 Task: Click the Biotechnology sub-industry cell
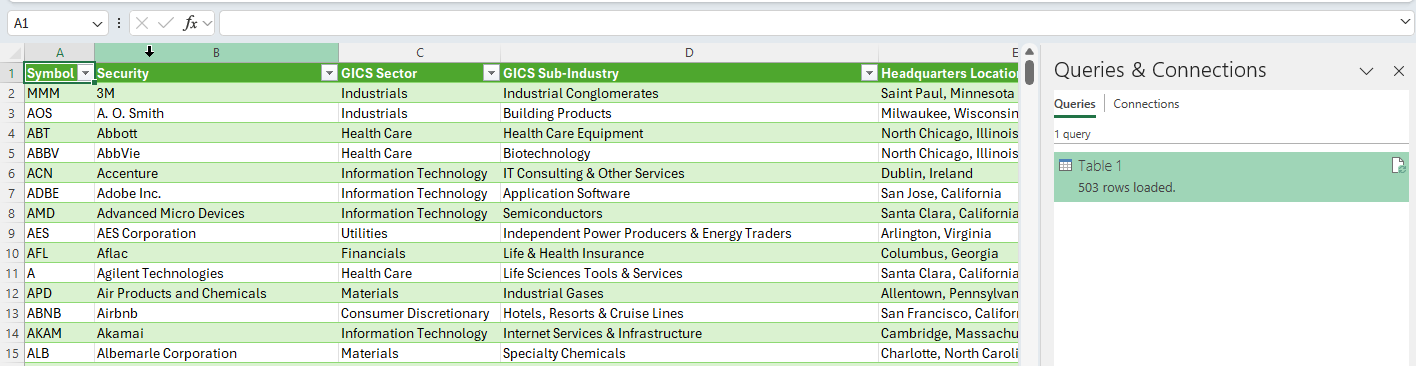[x=689, y=153]
